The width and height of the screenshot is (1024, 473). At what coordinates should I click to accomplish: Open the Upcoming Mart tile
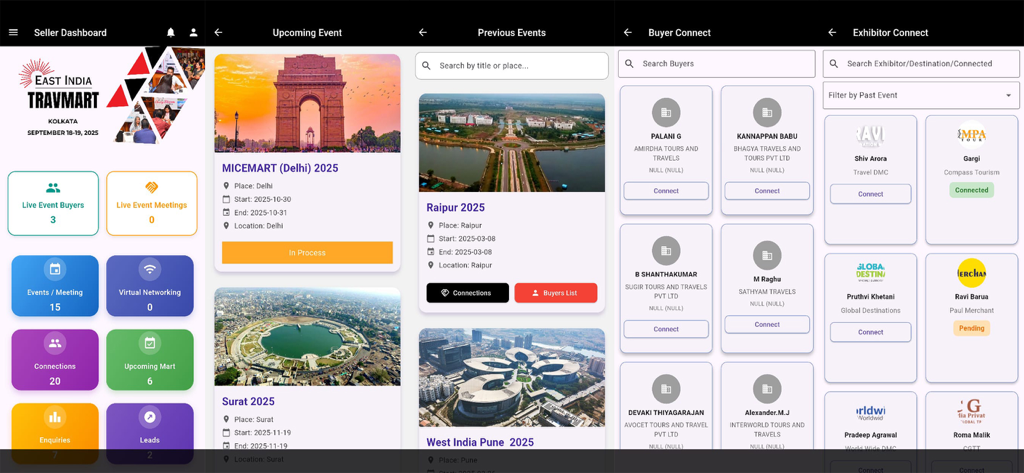tap(150, 360)
